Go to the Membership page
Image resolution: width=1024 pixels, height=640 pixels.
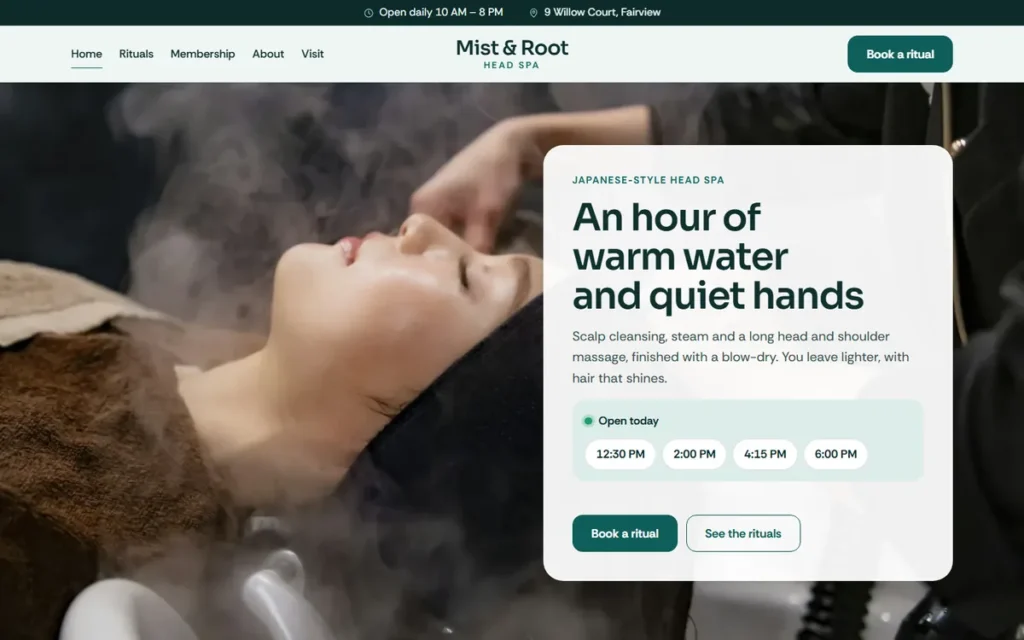click(202, 54)
